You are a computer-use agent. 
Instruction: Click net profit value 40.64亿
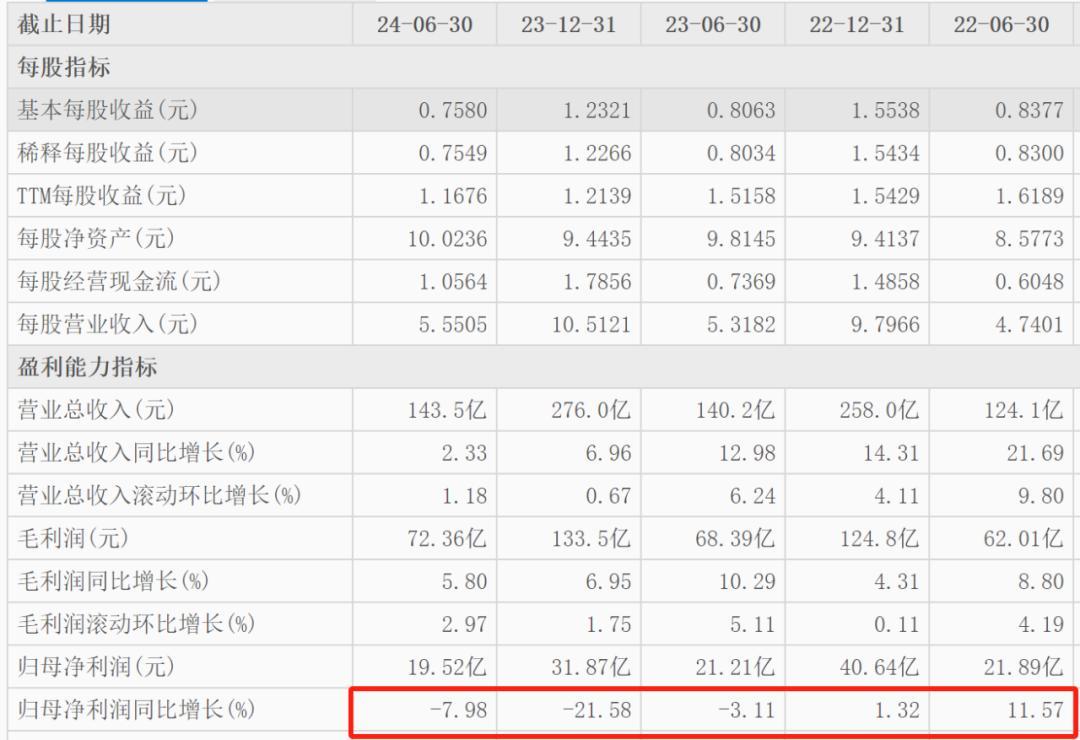(x=879, y=666)
